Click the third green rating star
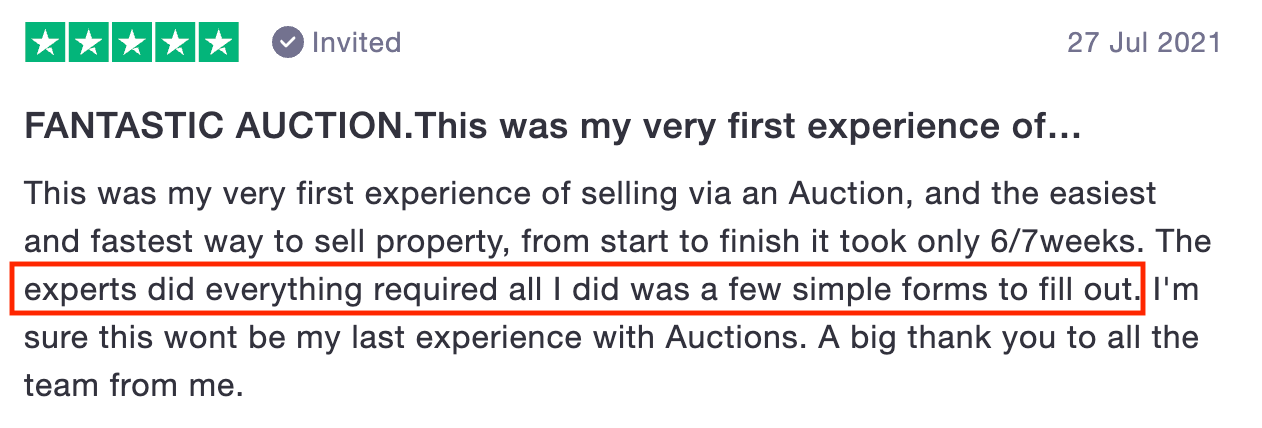The image size is (1262, 428). pos(132,42)
